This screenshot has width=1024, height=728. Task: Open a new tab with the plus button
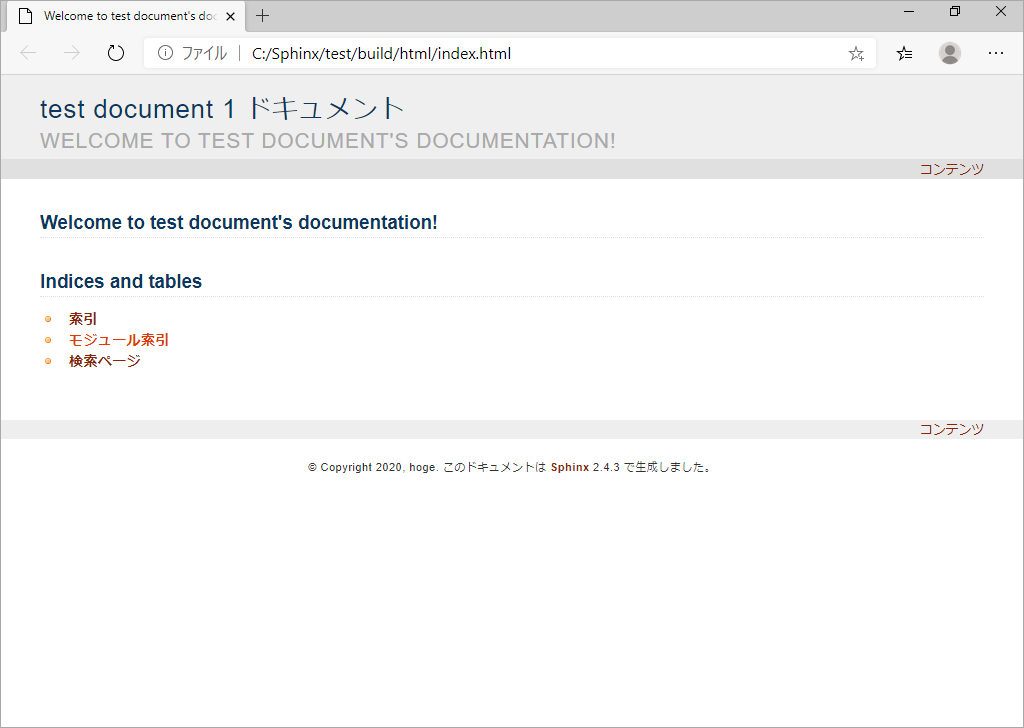pos(263,16)
